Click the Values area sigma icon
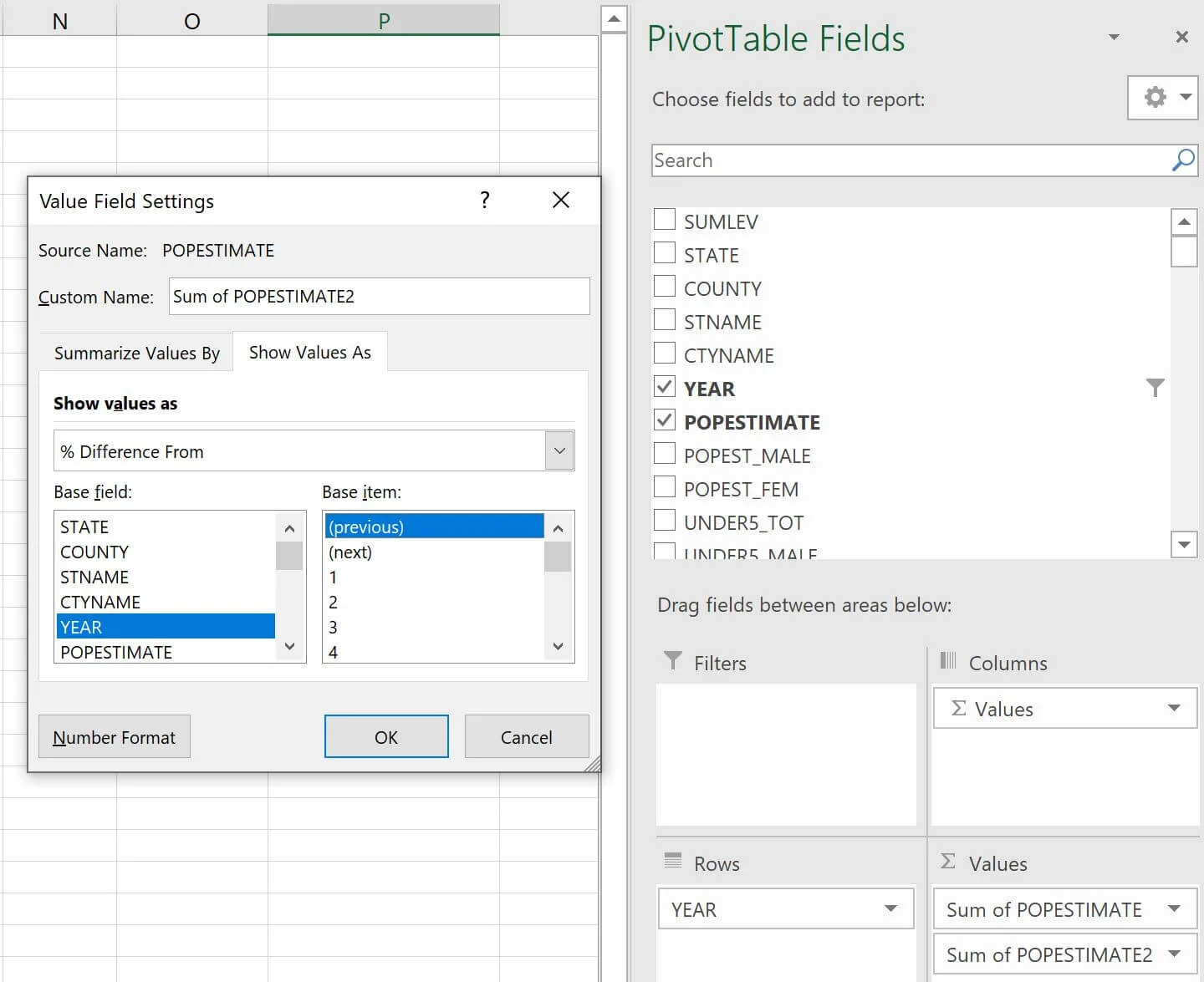 [x=948, y=861]
